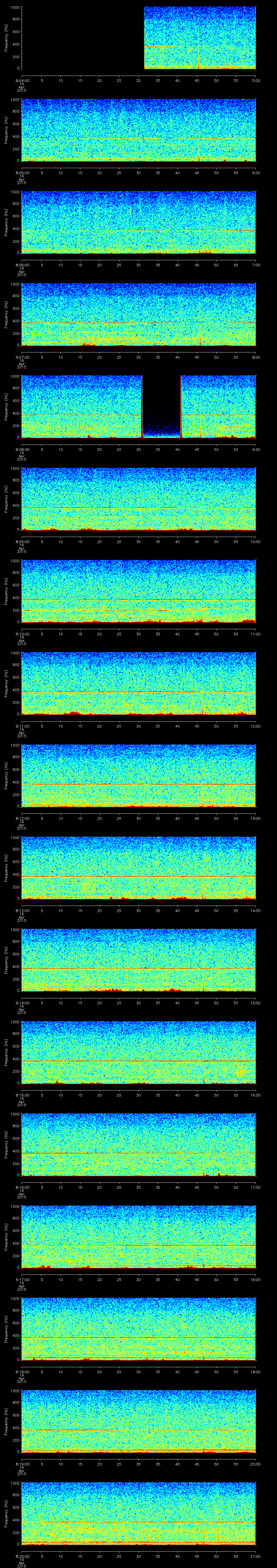Click the '8:09:00' start time label

tap(22, 542)
